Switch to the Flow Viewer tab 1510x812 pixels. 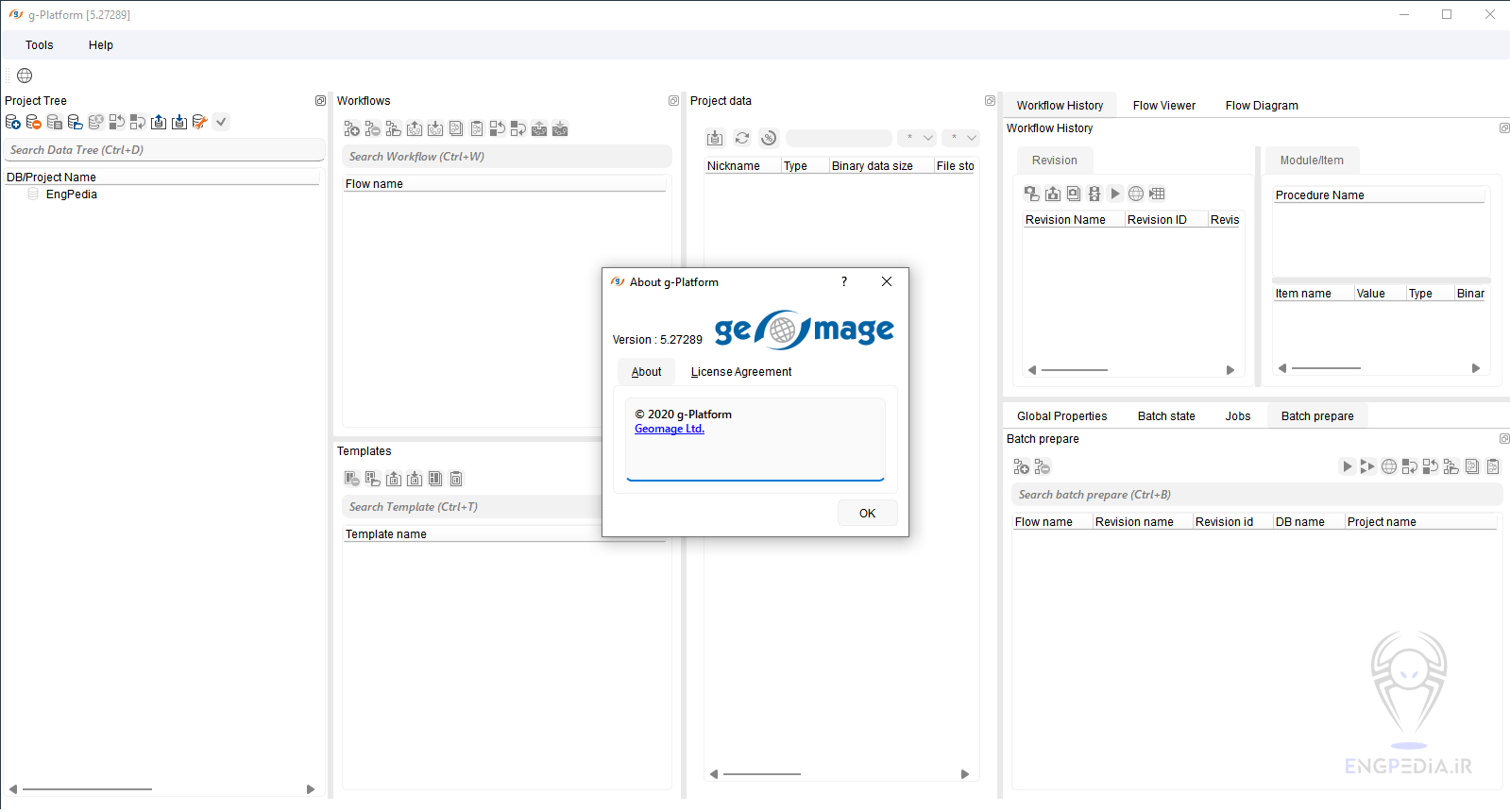[x=1163, y=106]
